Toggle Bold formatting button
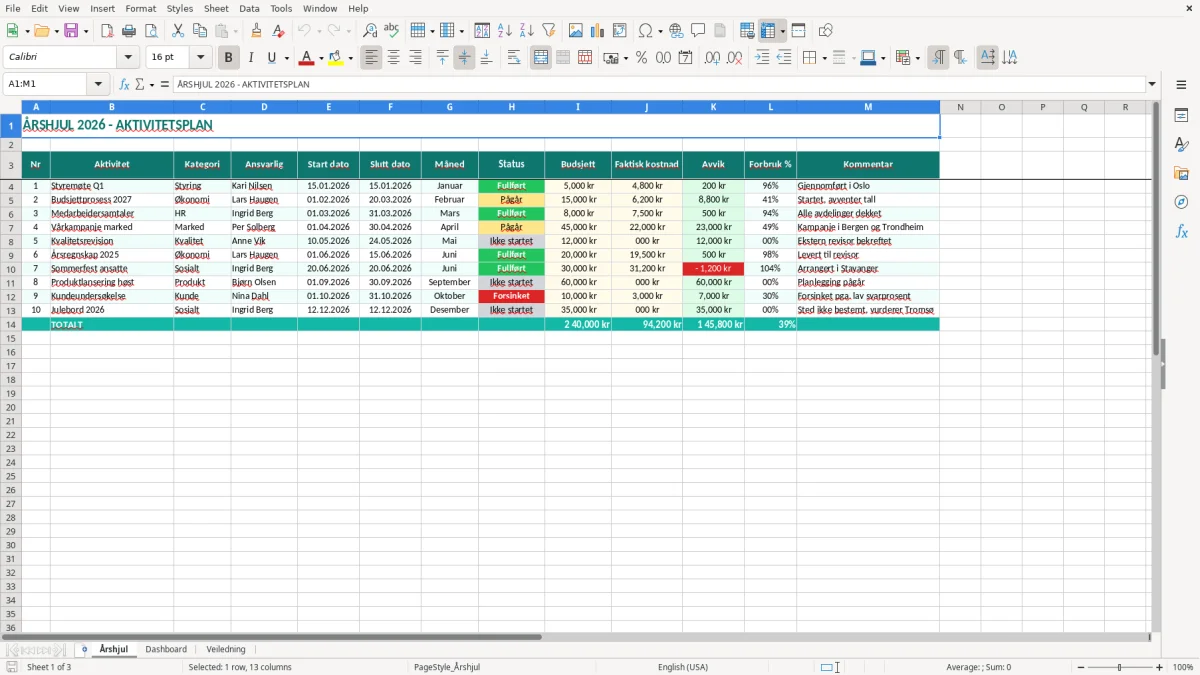Viewport: 1200px width, 675px height. pyautogui.click(x=228, y=58)
